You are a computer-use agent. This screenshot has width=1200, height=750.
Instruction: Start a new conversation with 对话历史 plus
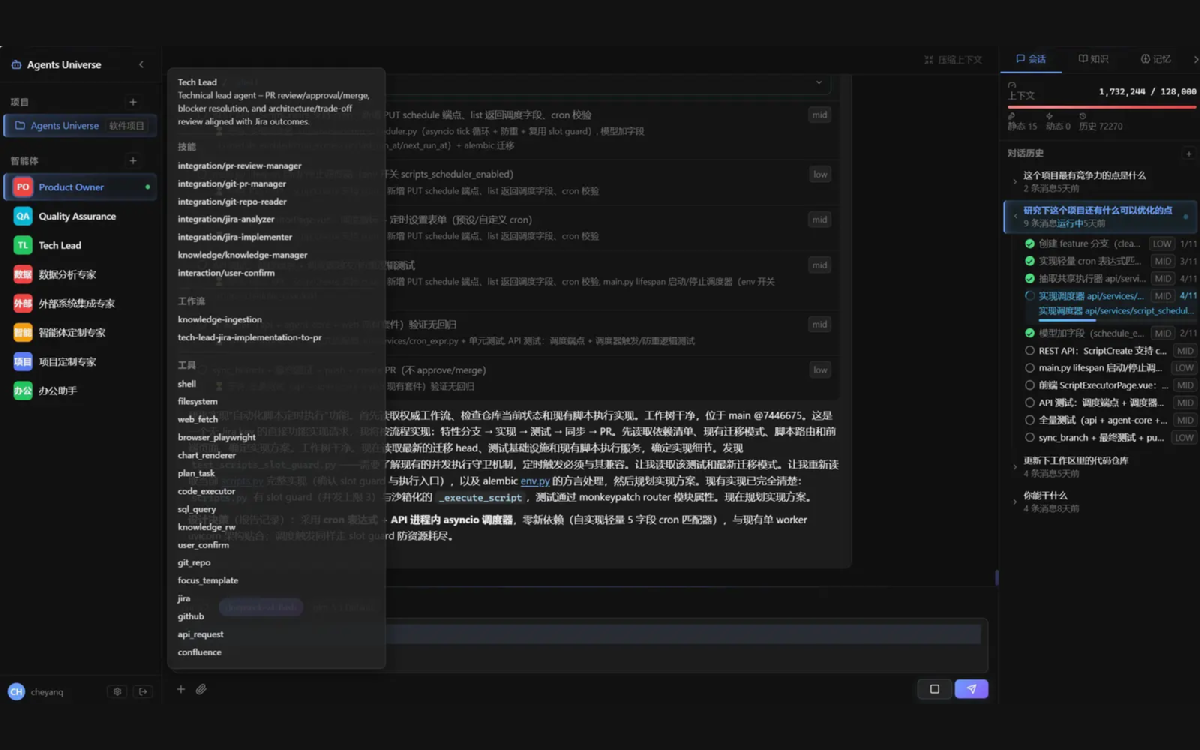[1188, 153]
